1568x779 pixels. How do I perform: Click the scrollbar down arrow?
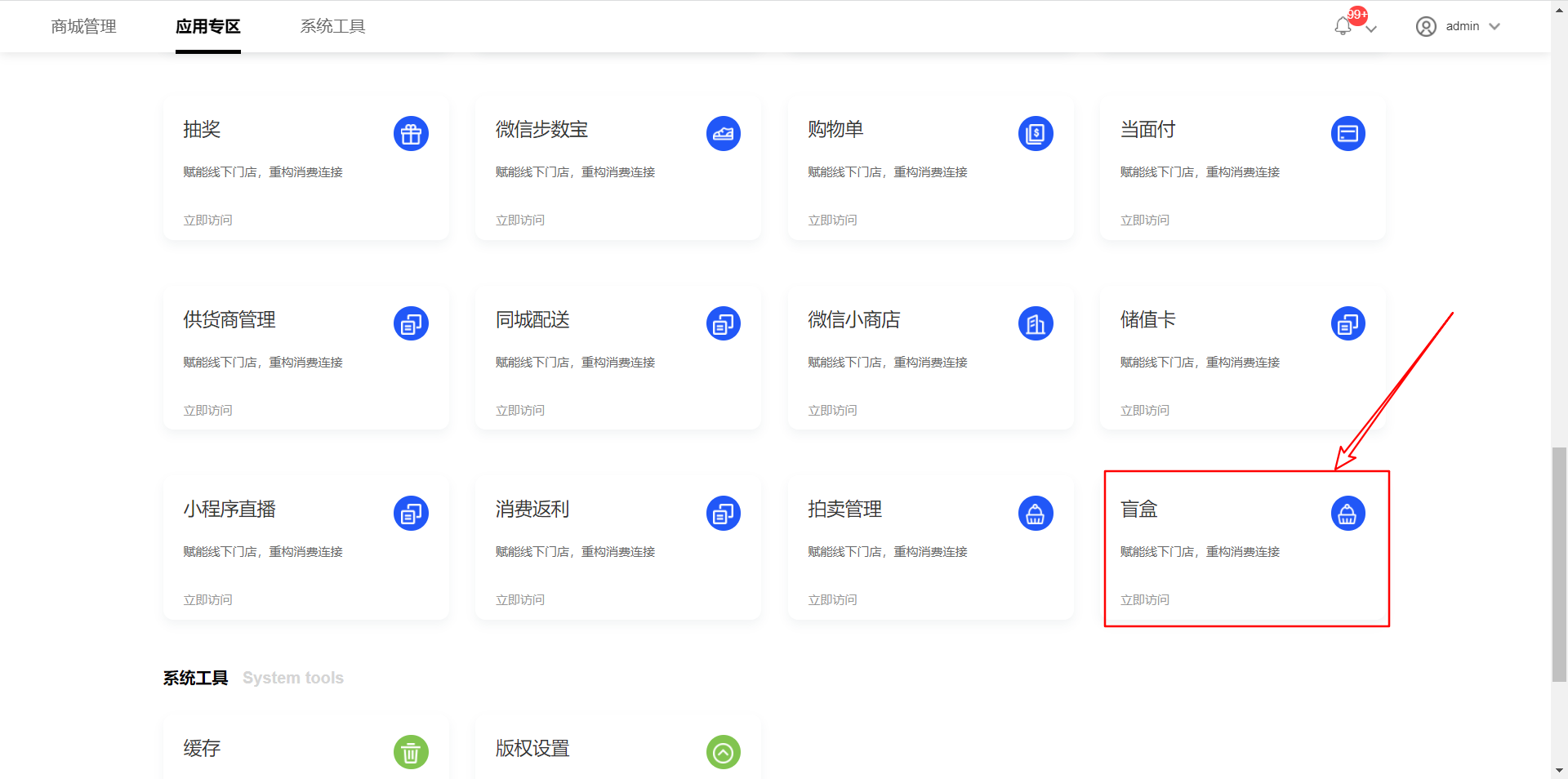(1560, 770)
